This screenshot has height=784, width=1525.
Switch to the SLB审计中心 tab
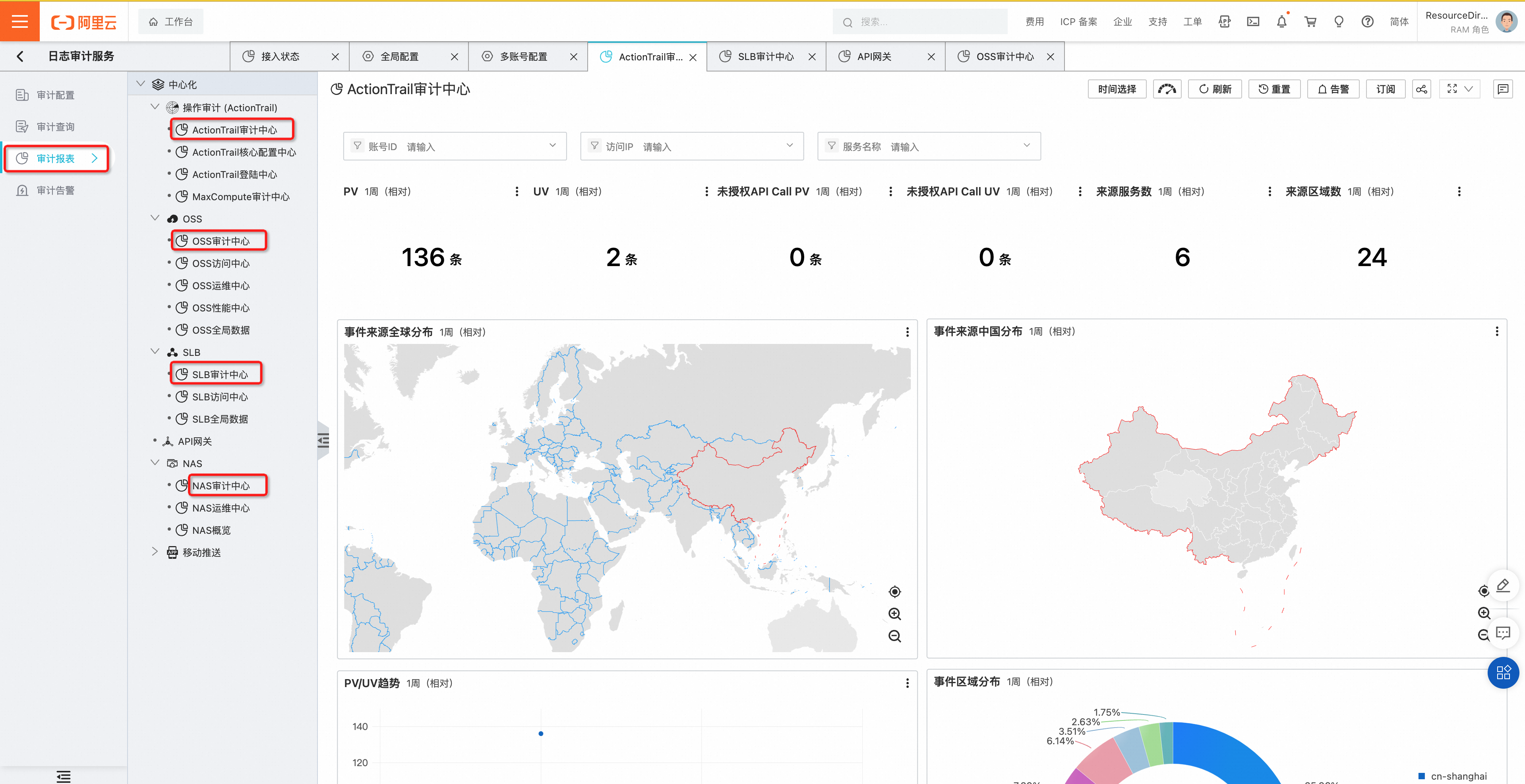pyautogui.click(x=765, y=57)
